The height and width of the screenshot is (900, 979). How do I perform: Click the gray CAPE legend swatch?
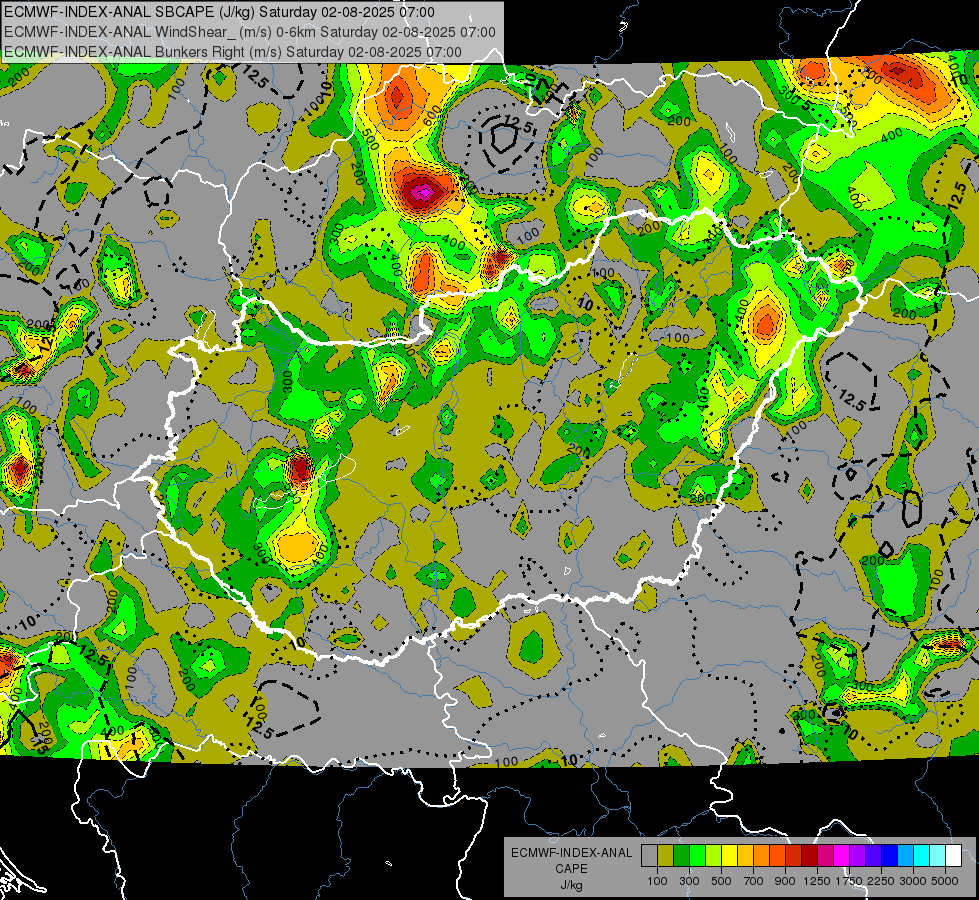649,855
